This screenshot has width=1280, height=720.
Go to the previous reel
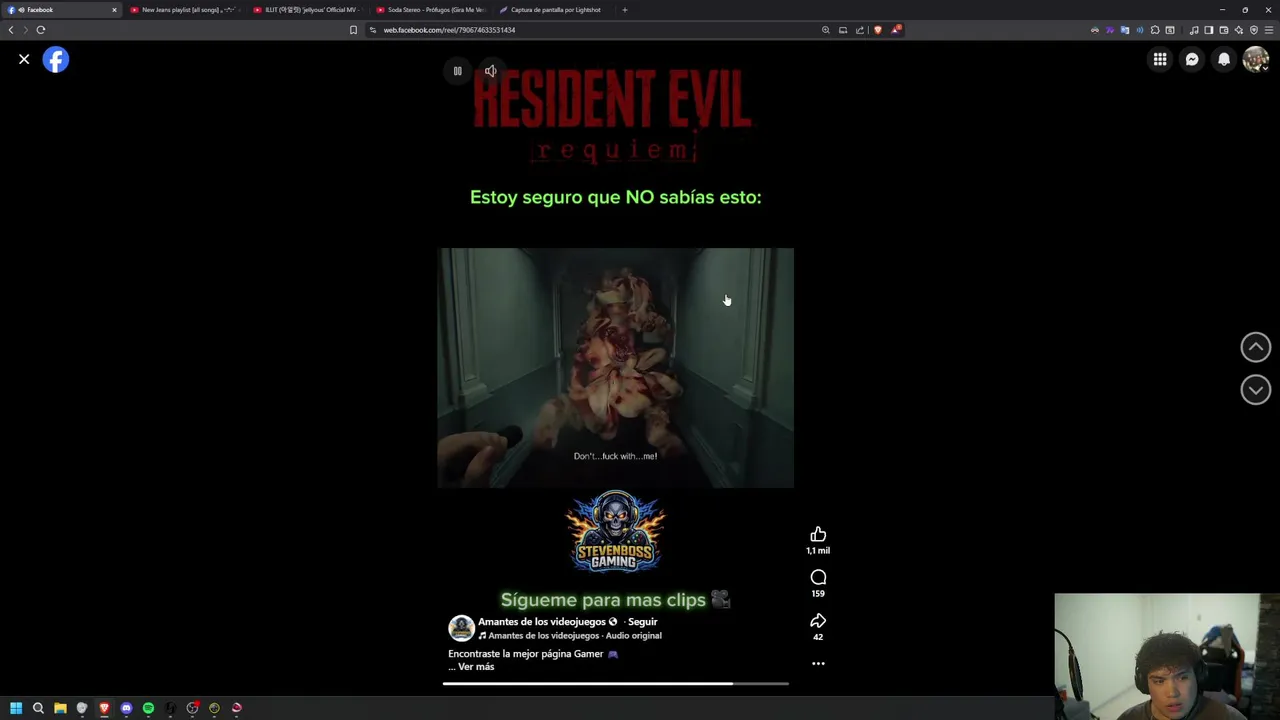tap(1256, 347)
